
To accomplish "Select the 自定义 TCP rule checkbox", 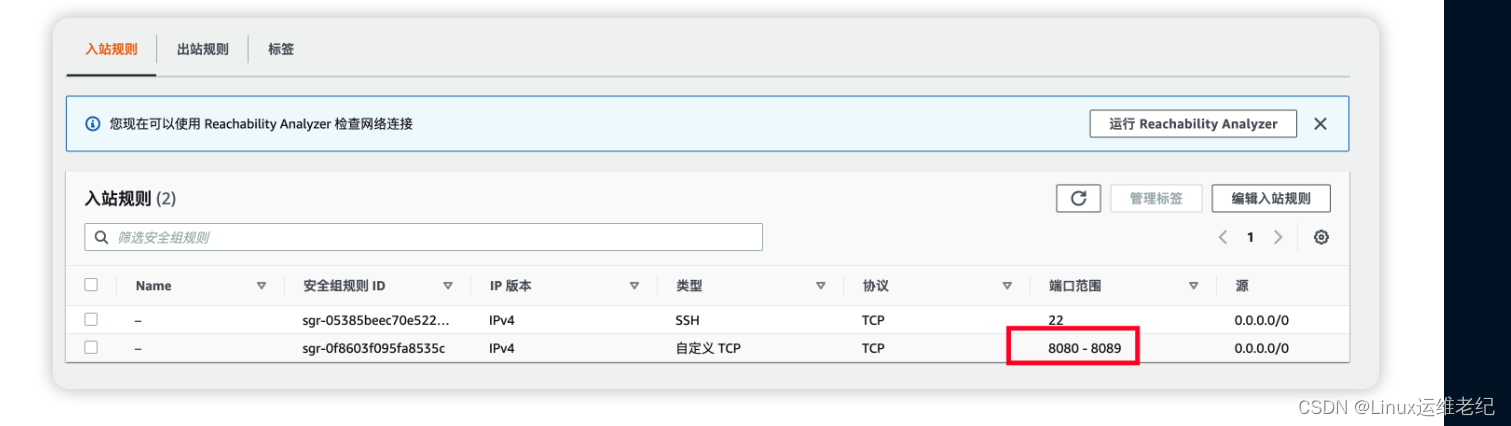I will pyautogui.click(x=91, y=347).
